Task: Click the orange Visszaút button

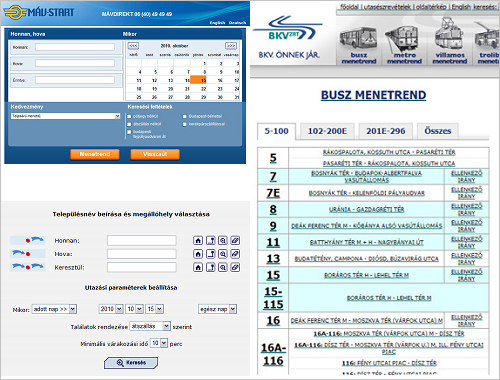Action: [x=155, y=154]
